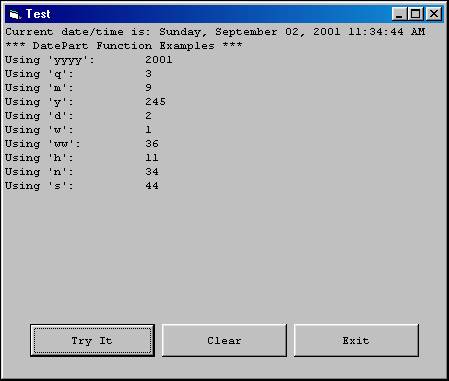Click the Using 'h' hour line
Image resolution: width=449 pixels, height=381 pixels.
tap(82, 158)
